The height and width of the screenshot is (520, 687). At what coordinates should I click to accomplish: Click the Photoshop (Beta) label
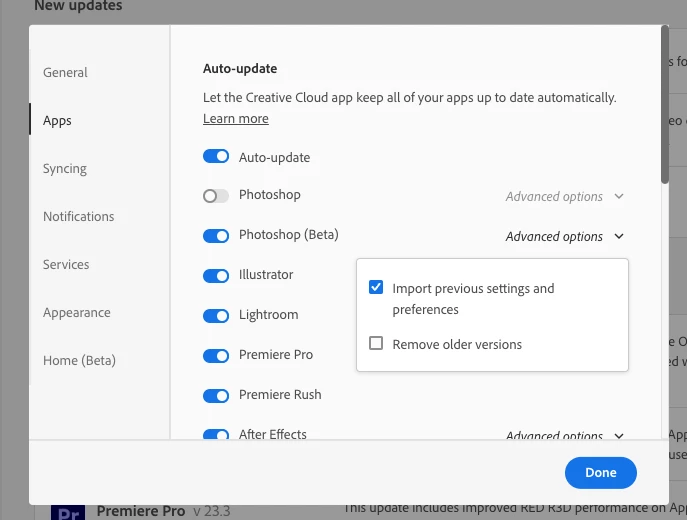(x=289, y=235)
